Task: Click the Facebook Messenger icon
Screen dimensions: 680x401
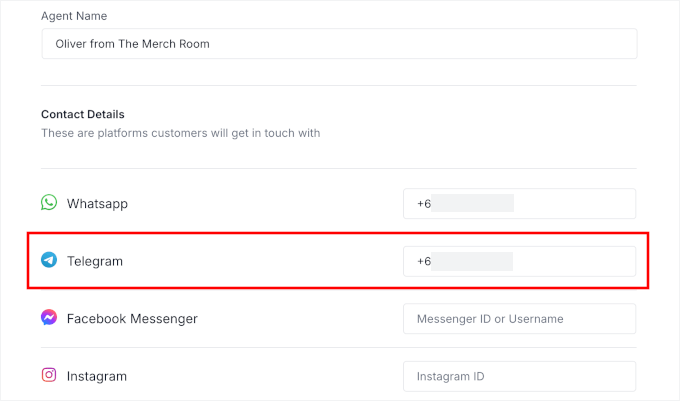Action: [x=49, y=318]
